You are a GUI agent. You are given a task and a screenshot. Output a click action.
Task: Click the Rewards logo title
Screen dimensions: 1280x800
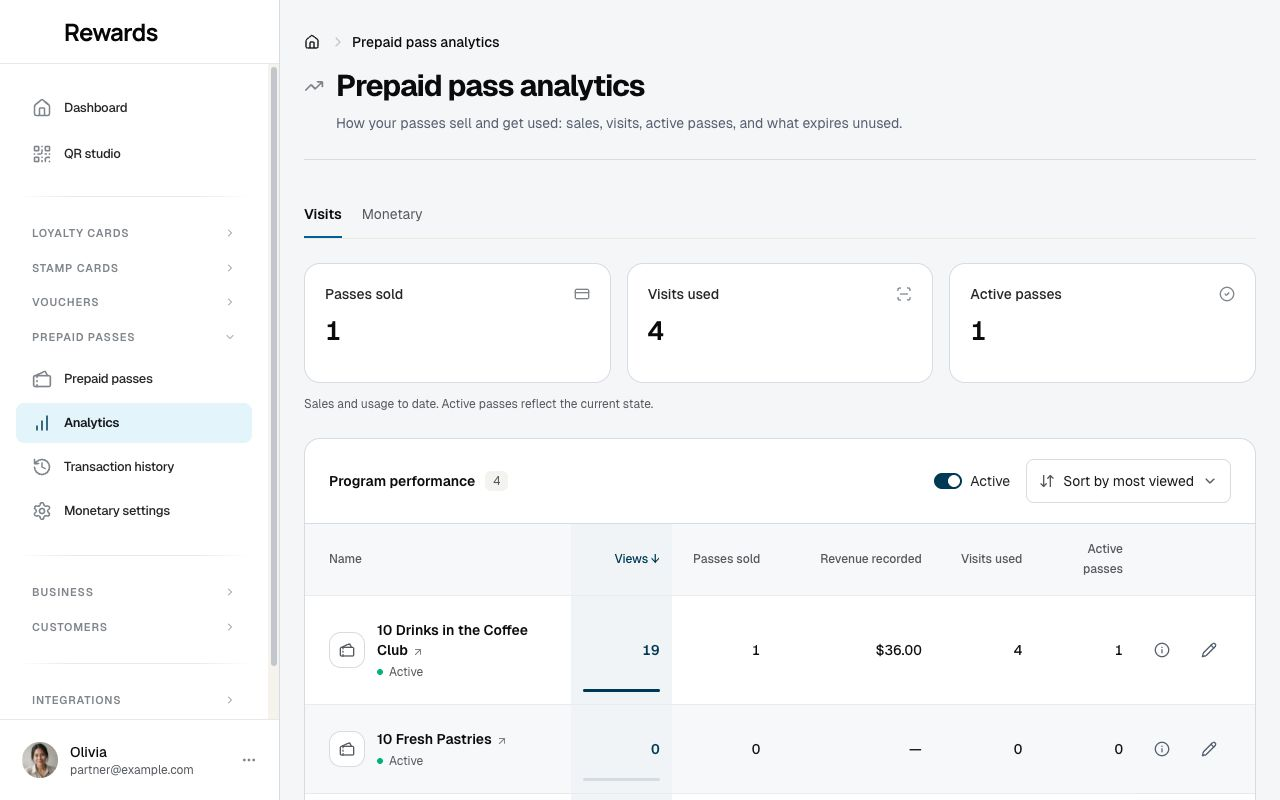(x=111, y=33)
